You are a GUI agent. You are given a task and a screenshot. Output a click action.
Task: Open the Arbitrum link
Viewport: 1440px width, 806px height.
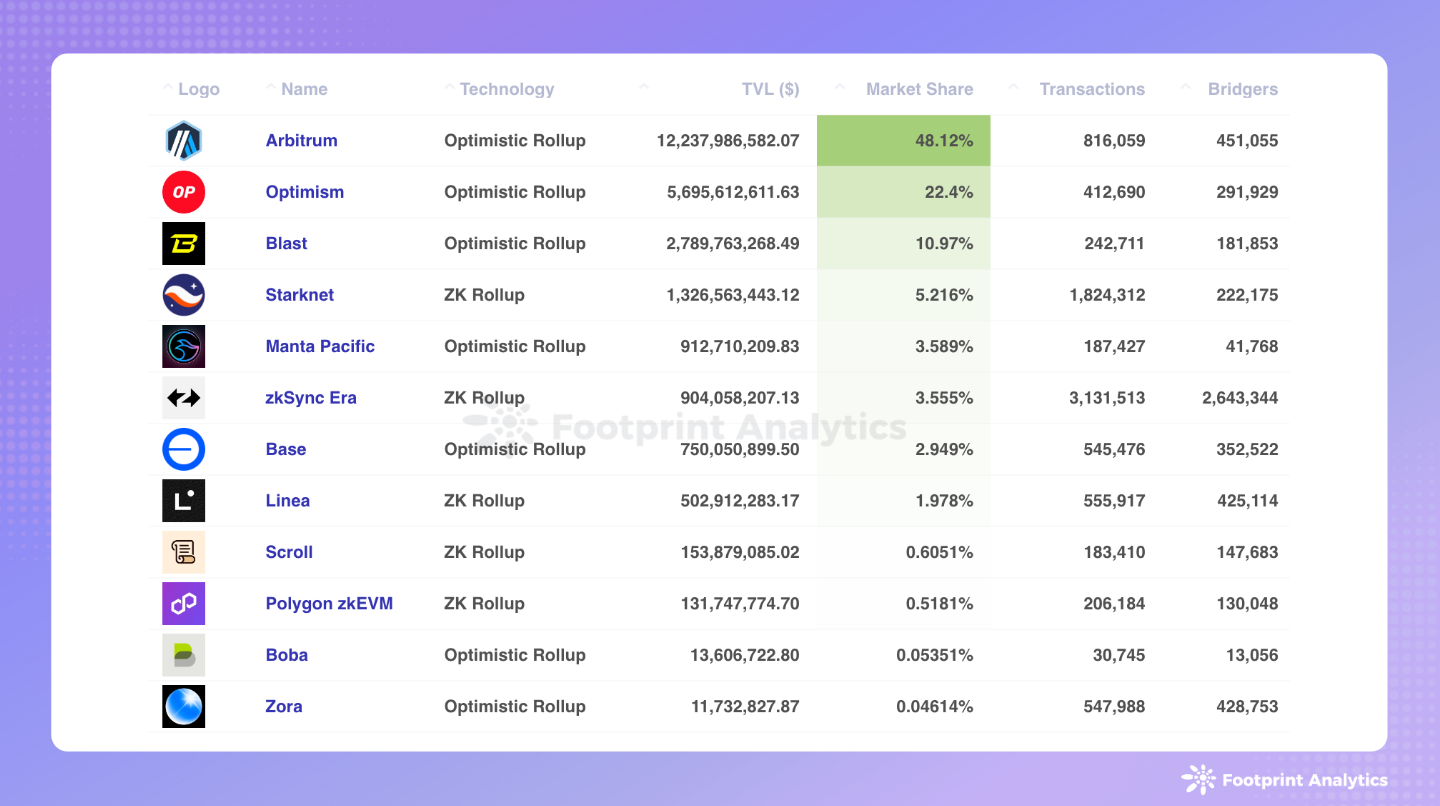(x=301, y=140)
